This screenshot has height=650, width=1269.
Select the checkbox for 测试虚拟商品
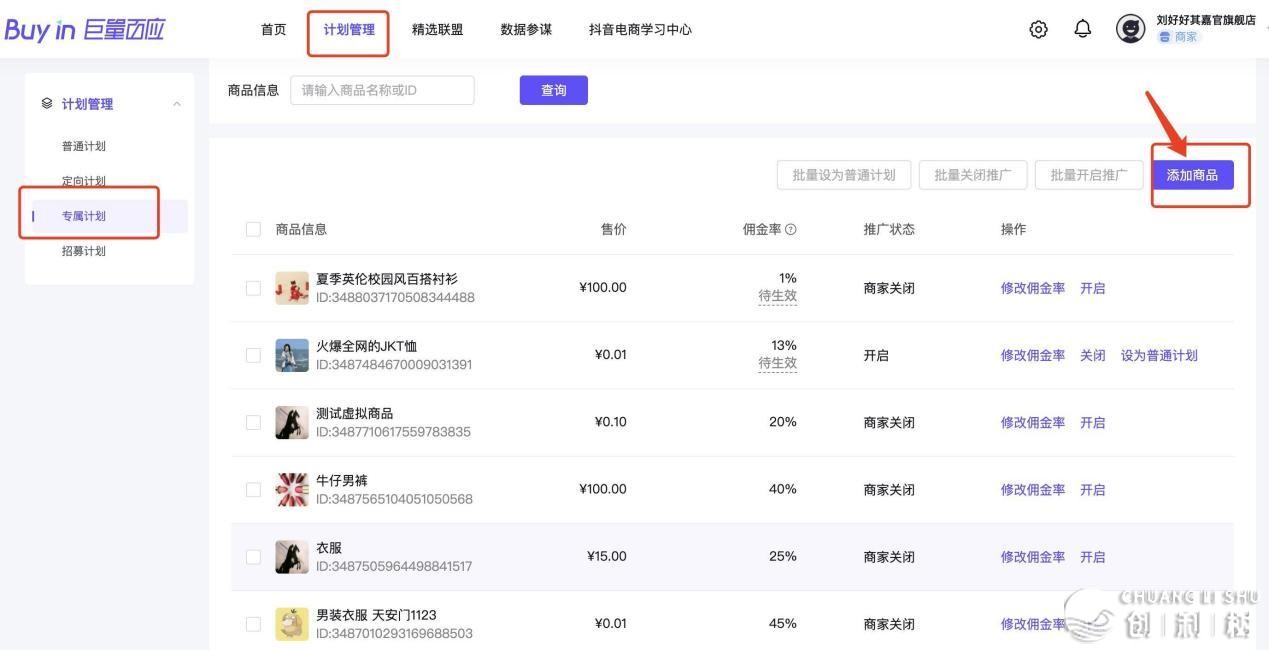click(x=253, y=422)
